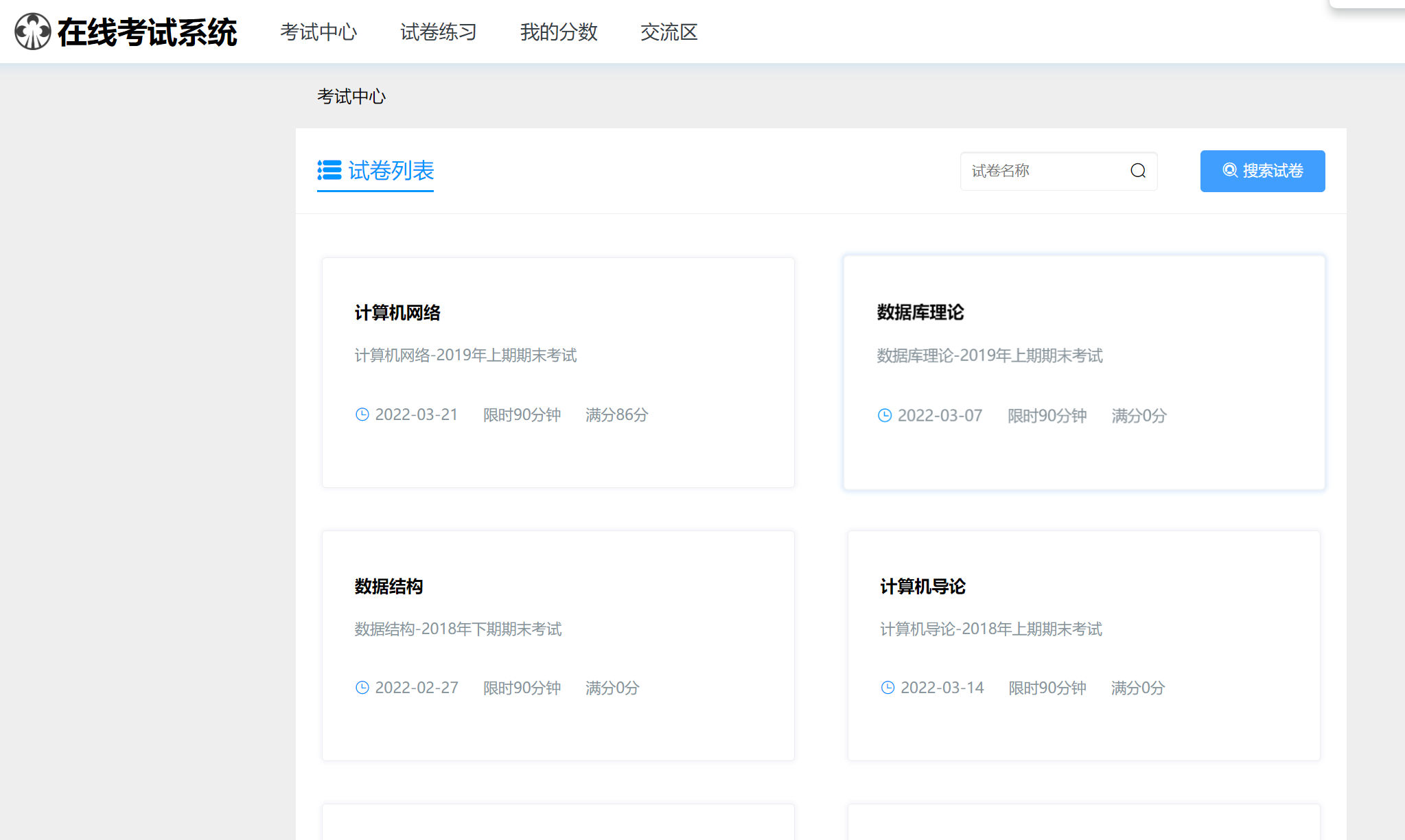Click the list icon beside 试卷列表
The image size is (1405, 840).
(329, 172)
